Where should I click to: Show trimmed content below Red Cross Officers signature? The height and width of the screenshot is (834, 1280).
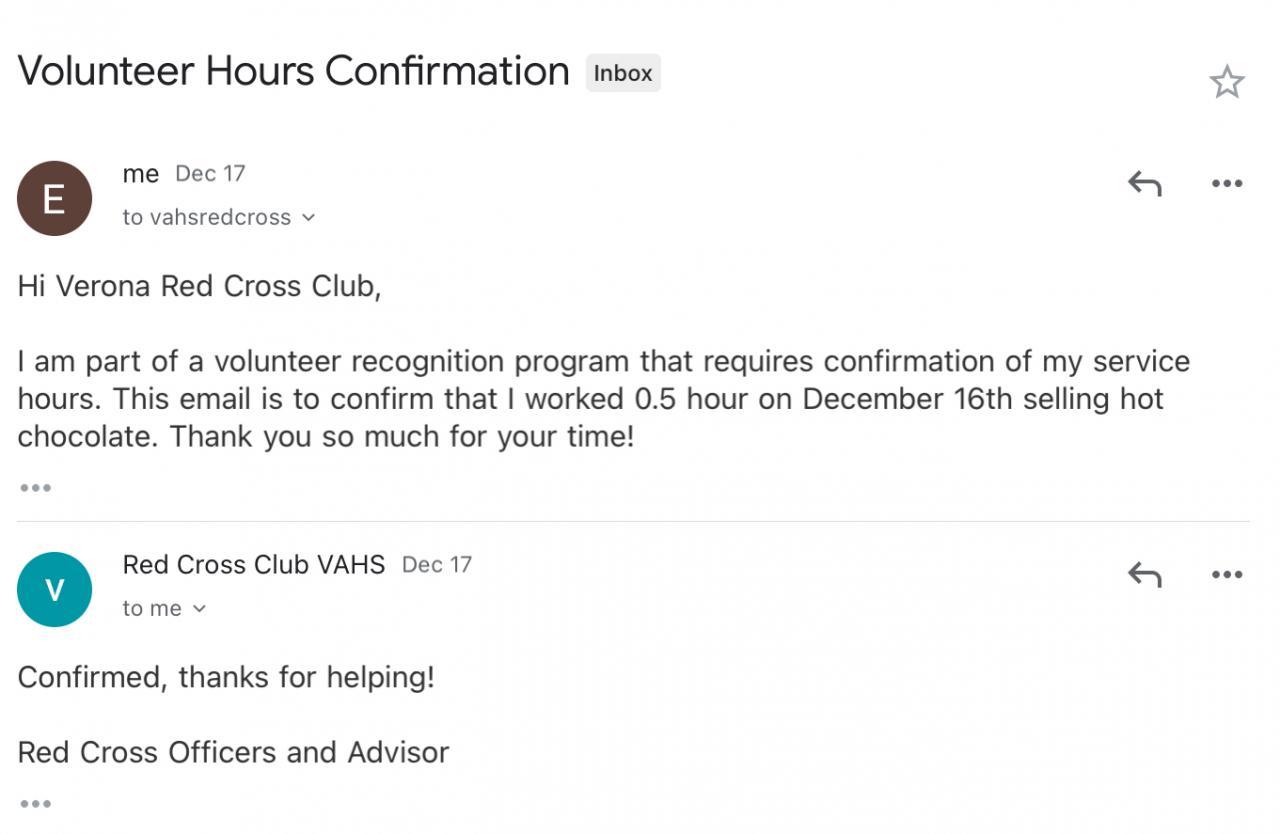(35, 804)
